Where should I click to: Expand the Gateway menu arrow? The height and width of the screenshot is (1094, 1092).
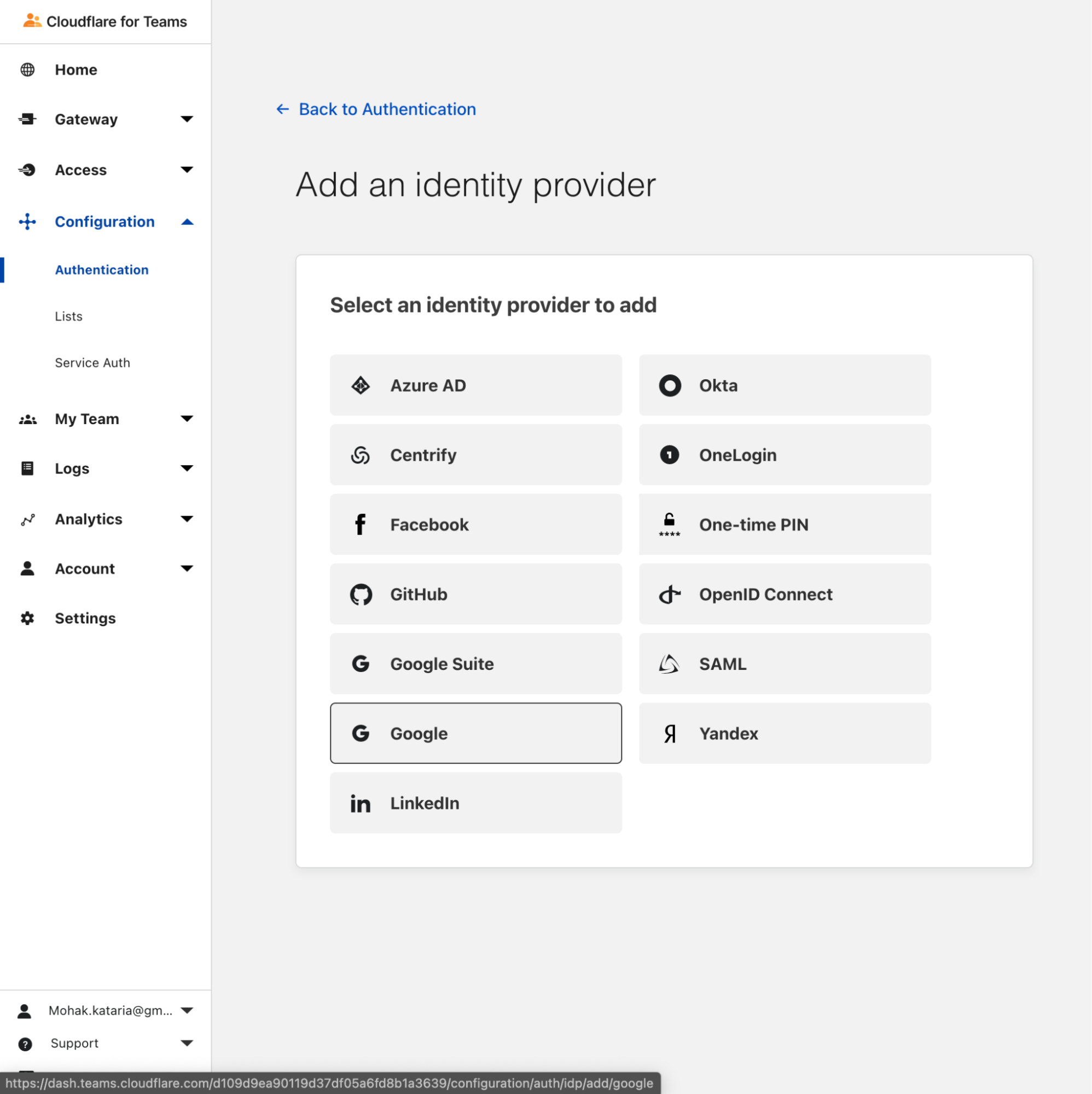click(x=187, y=119)
